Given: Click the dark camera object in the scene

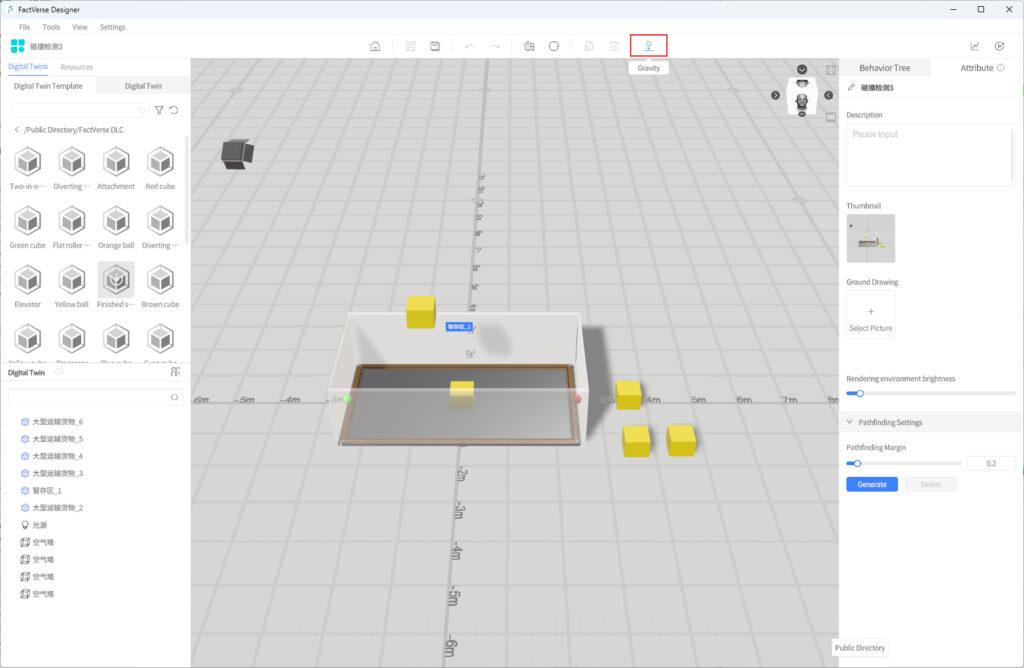Looking at the screenshot, I should [237, 155].
